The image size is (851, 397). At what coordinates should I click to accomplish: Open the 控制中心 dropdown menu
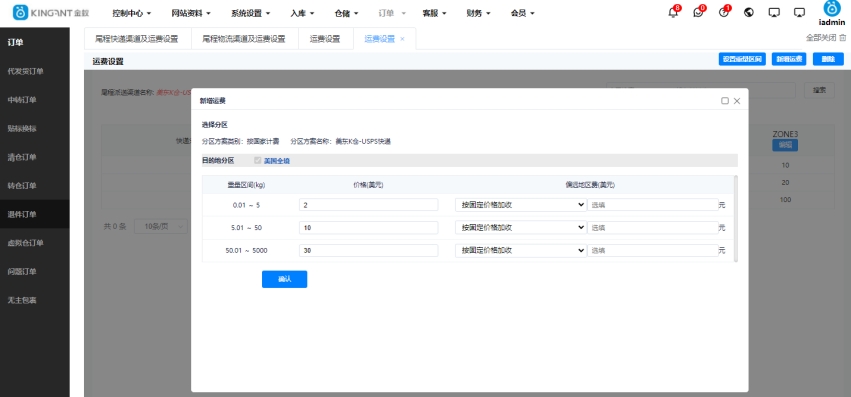click(x=131, y=13)
